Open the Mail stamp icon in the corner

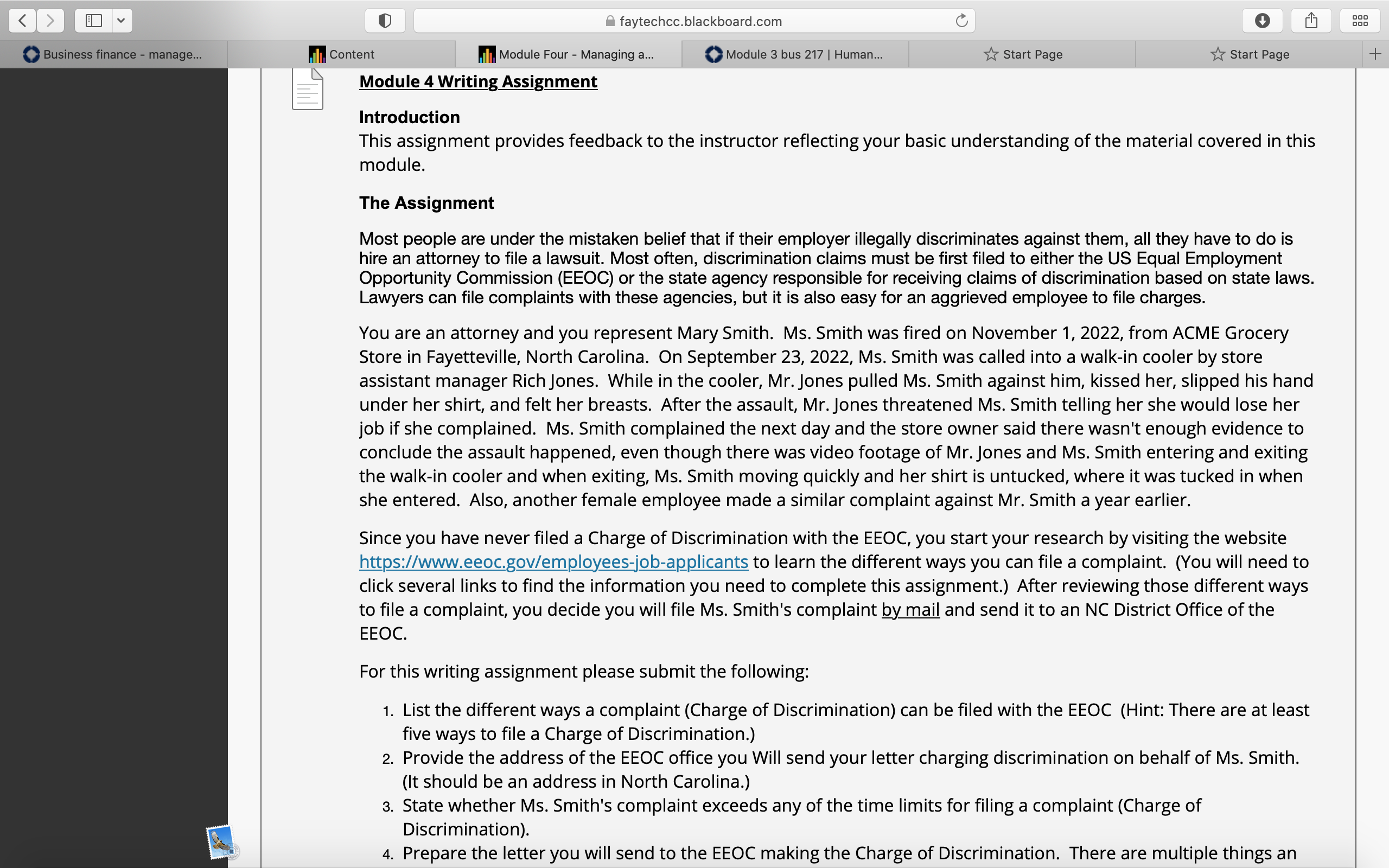point(221,842)
